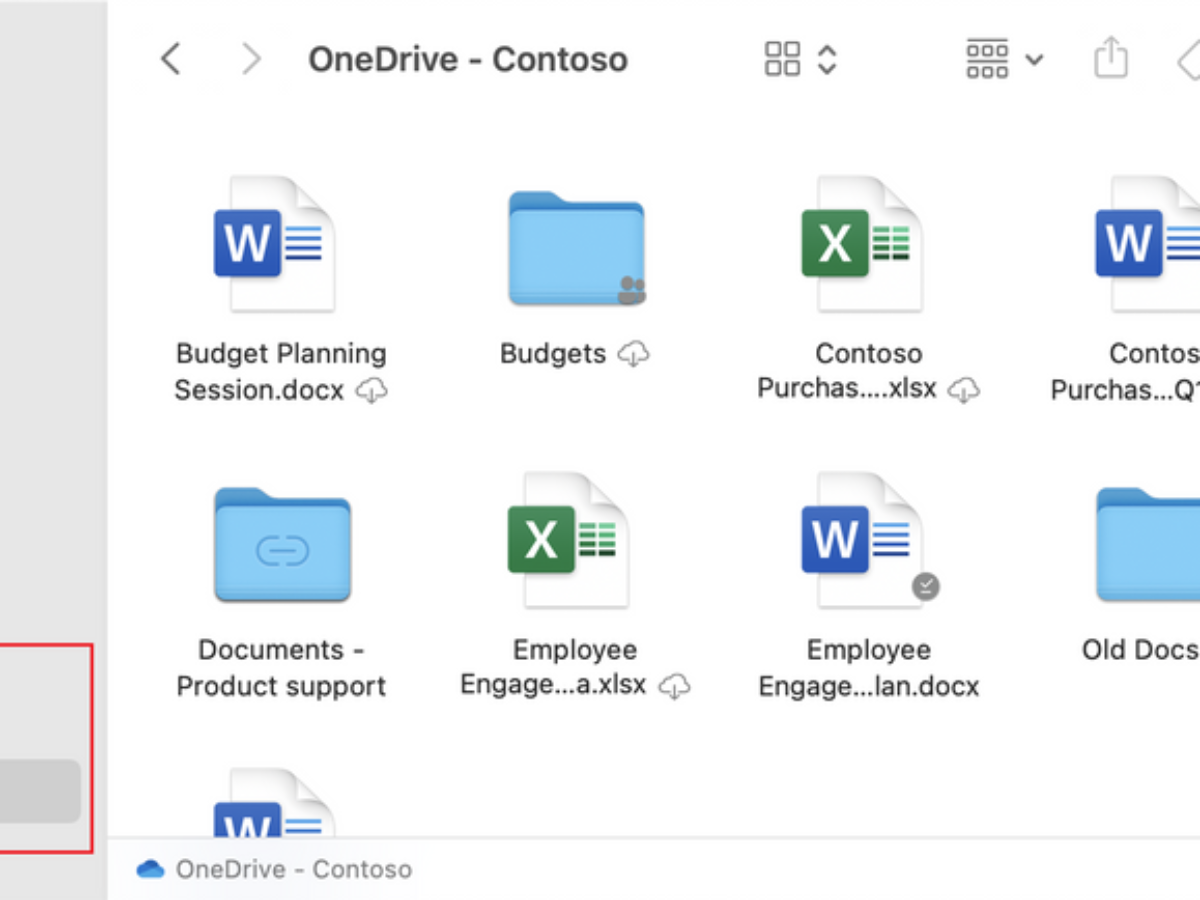Open the shared Budgets folder
The width and height of the screenshot is (1200, 900).
576,248
